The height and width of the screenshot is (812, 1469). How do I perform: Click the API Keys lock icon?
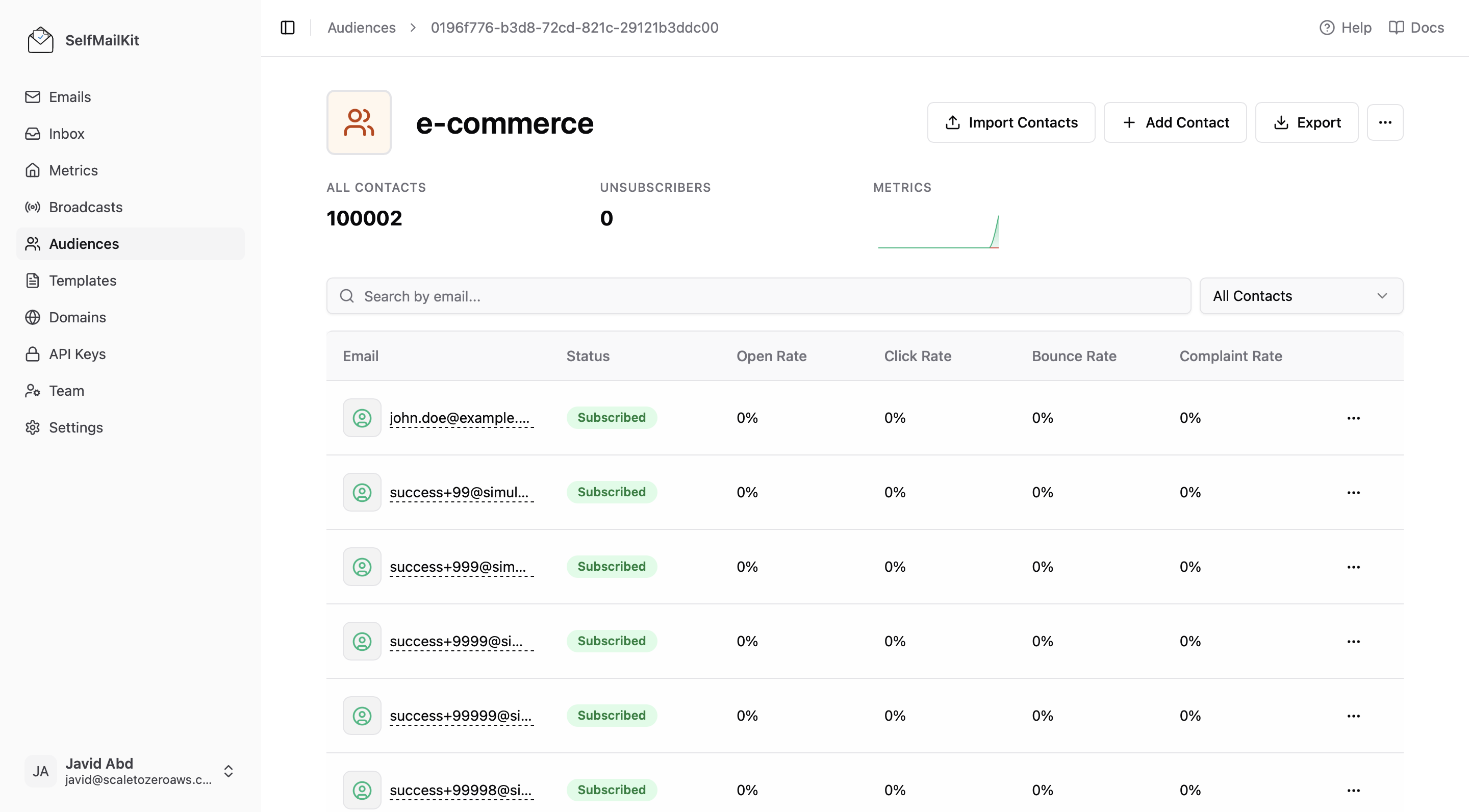33,354
